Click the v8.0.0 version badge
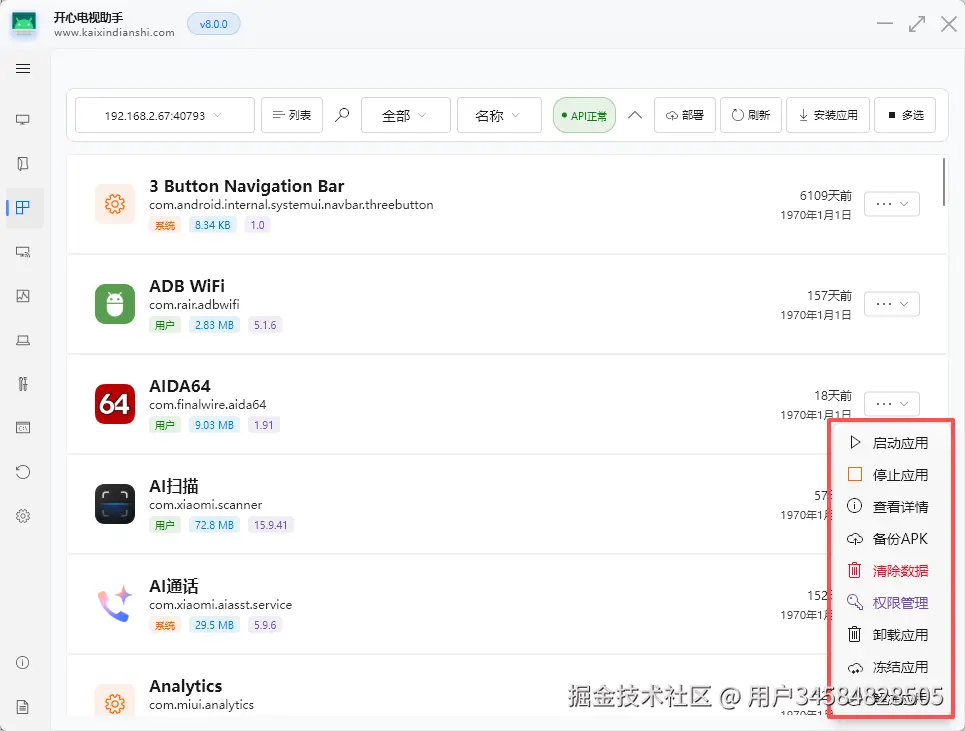This screenshot has height=731, width=965. coord(214,24)
